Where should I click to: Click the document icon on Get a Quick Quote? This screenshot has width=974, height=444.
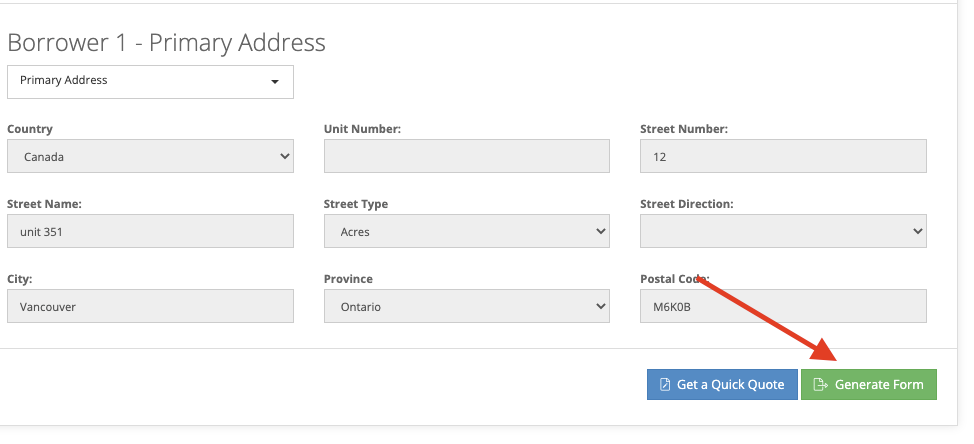tap(665, 384)
